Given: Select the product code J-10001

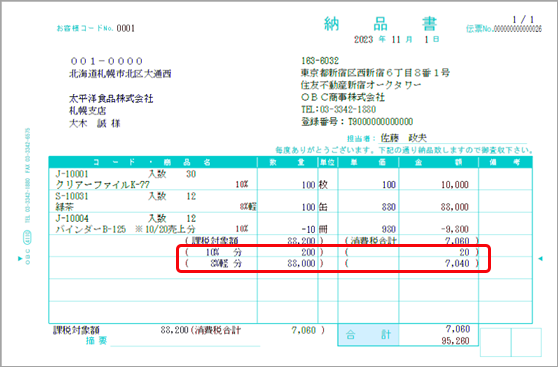Looking at the screenshot, I should click(72, 174).
